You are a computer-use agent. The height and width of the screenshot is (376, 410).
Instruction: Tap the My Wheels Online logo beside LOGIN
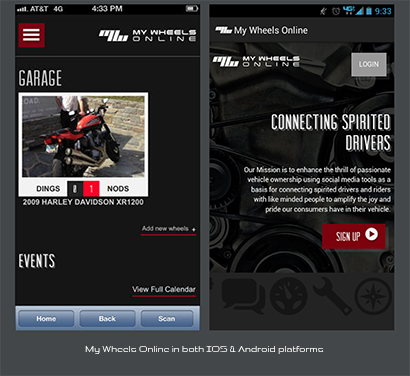pos(256,61)
